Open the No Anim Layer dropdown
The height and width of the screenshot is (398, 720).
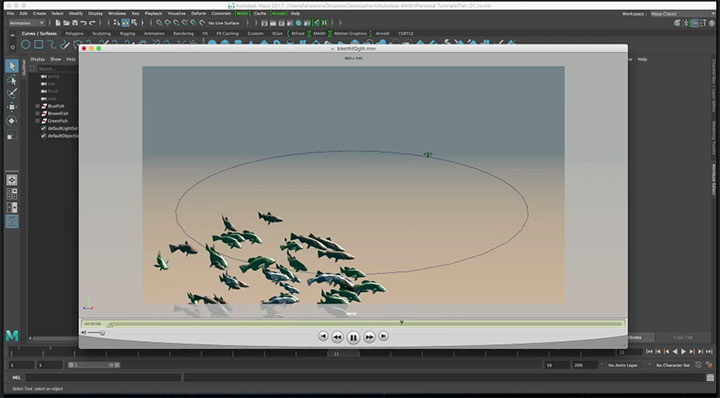pyautogui.click(x=623, y=365)
